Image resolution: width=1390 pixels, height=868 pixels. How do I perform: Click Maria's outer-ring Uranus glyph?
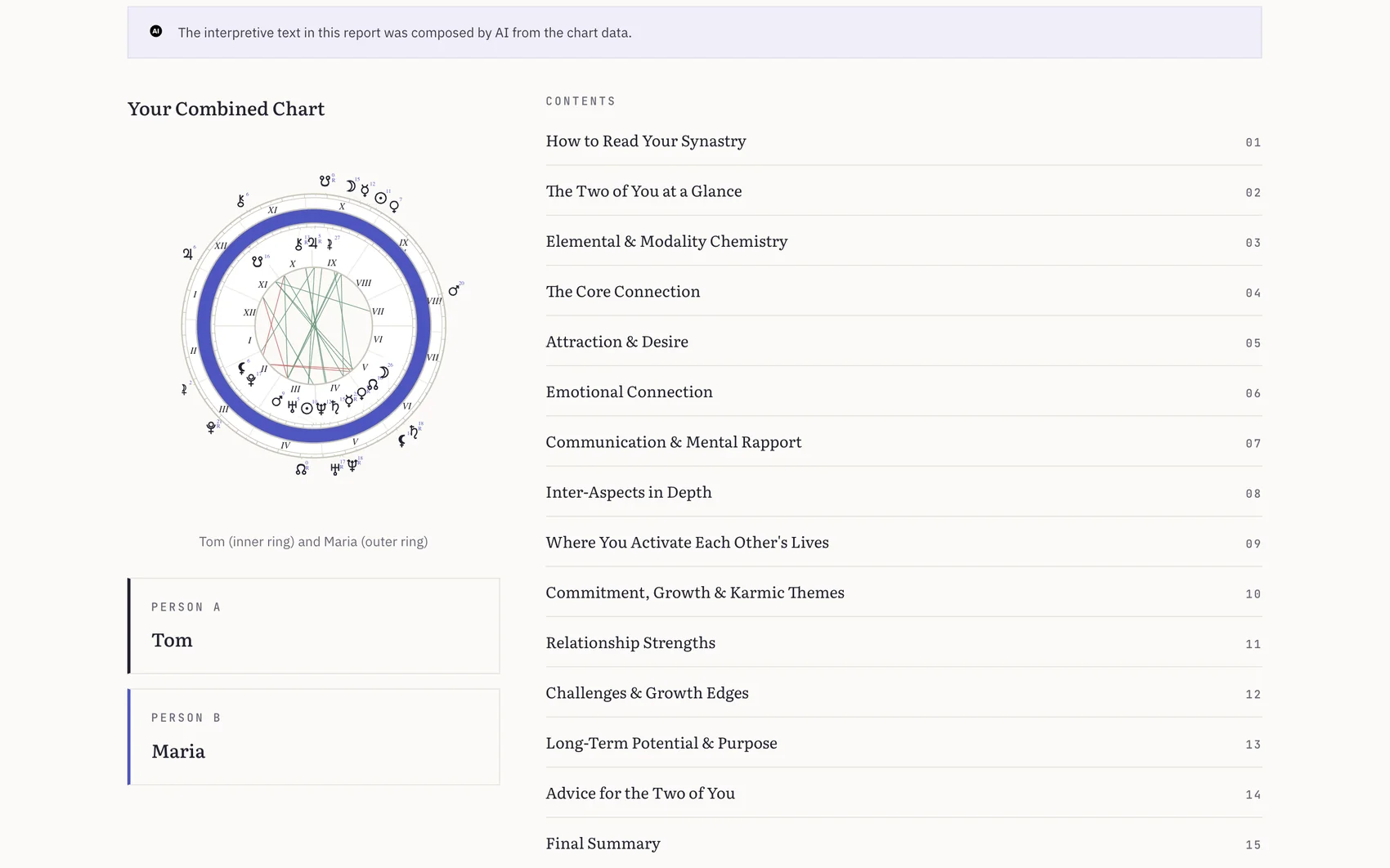(335, 469)
